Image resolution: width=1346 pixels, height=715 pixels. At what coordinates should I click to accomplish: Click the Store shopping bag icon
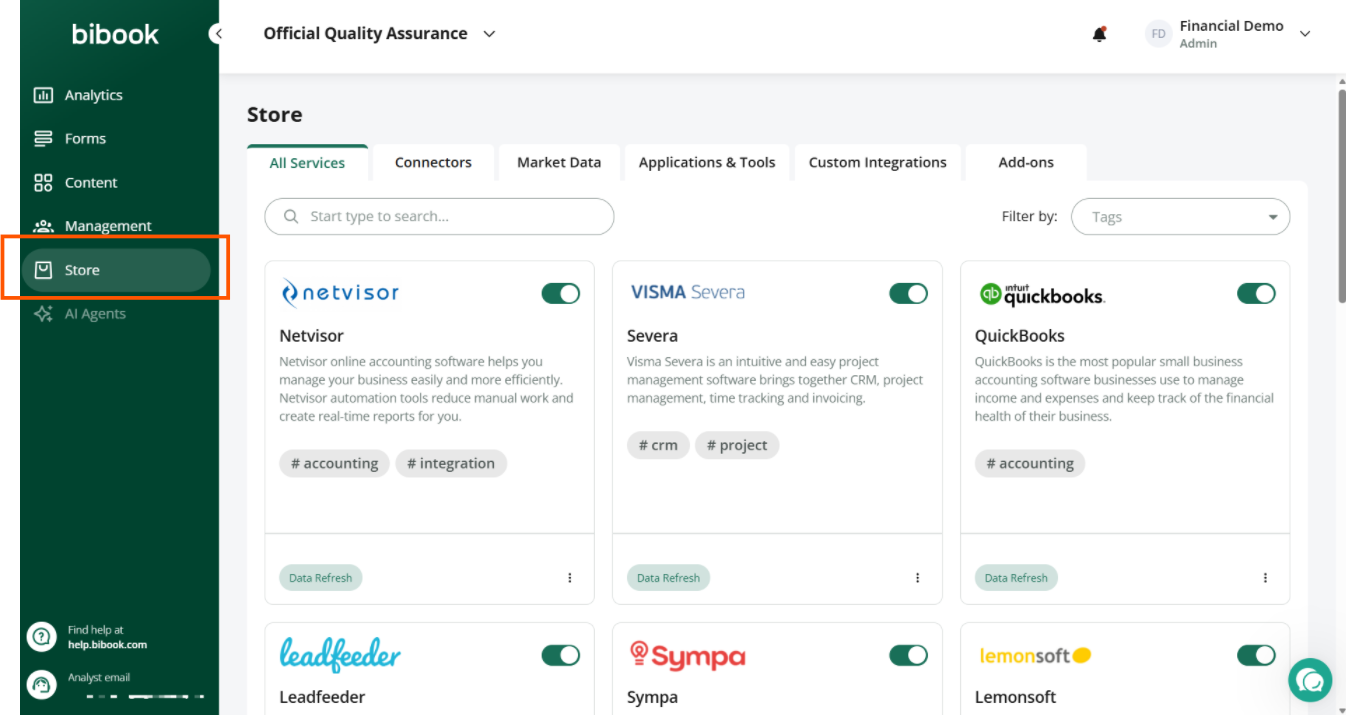pyautogui.click(x=43, y=270)
